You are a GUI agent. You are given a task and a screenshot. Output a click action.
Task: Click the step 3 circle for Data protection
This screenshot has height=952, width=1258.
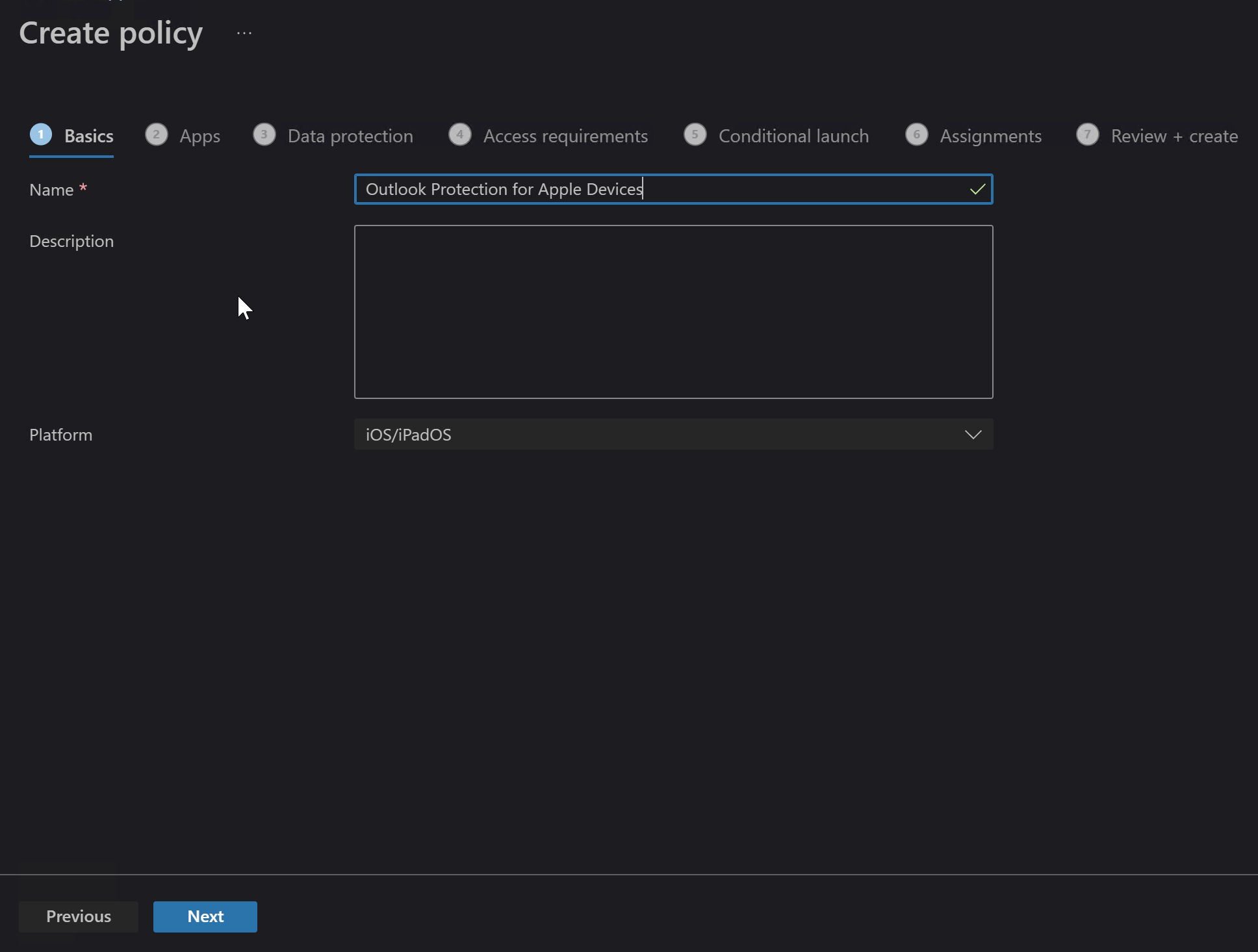coord(264,135)
